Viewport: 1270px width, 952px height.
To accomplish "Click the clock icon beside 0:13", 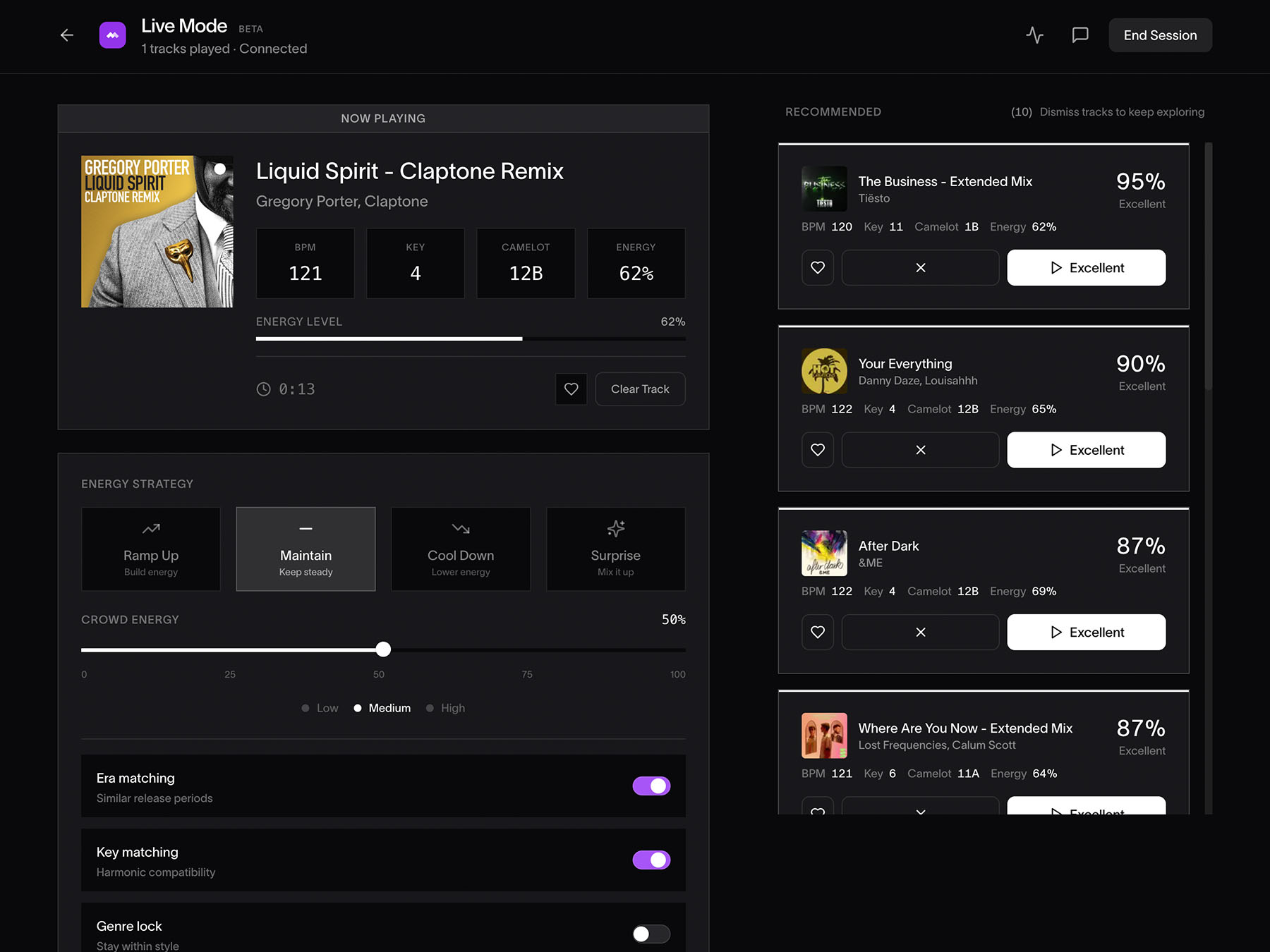I will point(263,389).
